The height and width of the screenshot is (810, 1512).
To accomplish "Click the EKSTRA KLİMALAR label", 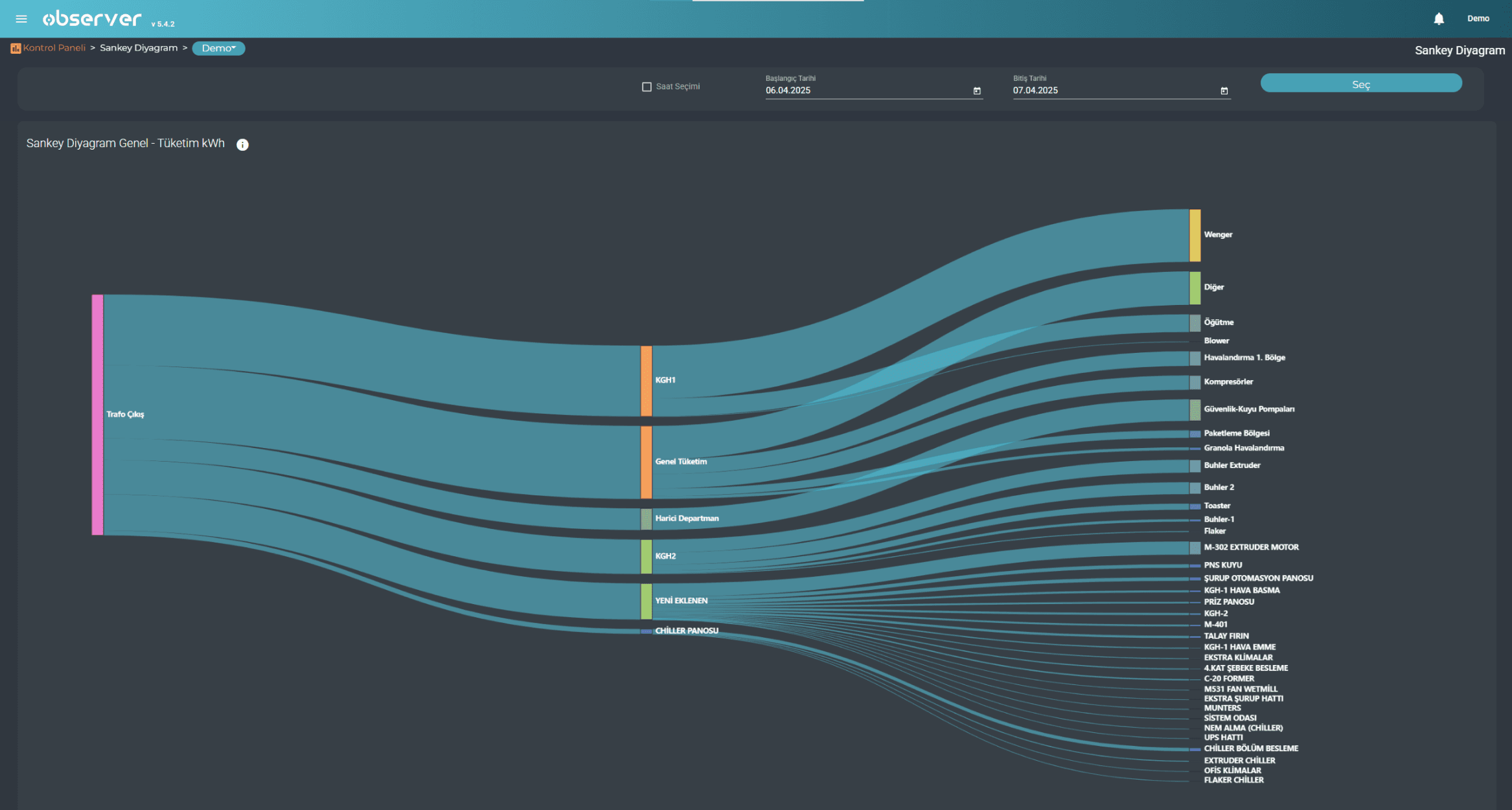I will click(x=1238, y=658).
